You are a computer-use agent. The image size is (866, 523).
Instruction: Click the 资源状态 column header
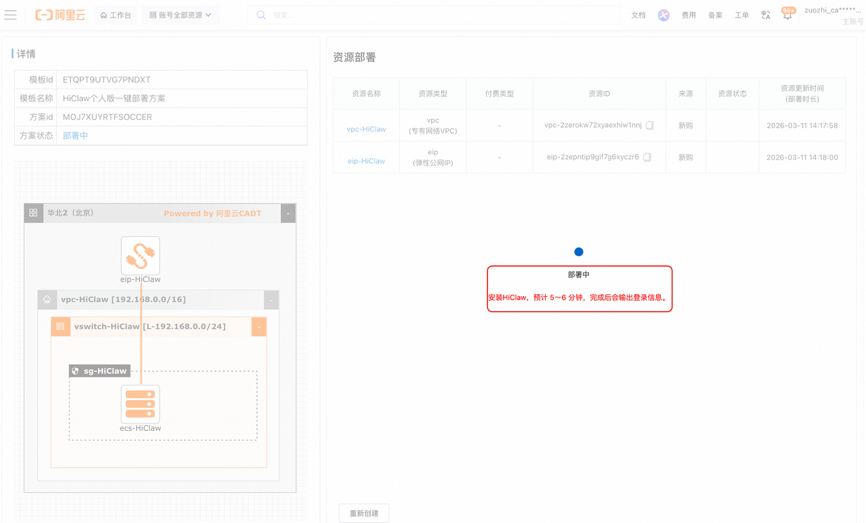coord(732,93)
